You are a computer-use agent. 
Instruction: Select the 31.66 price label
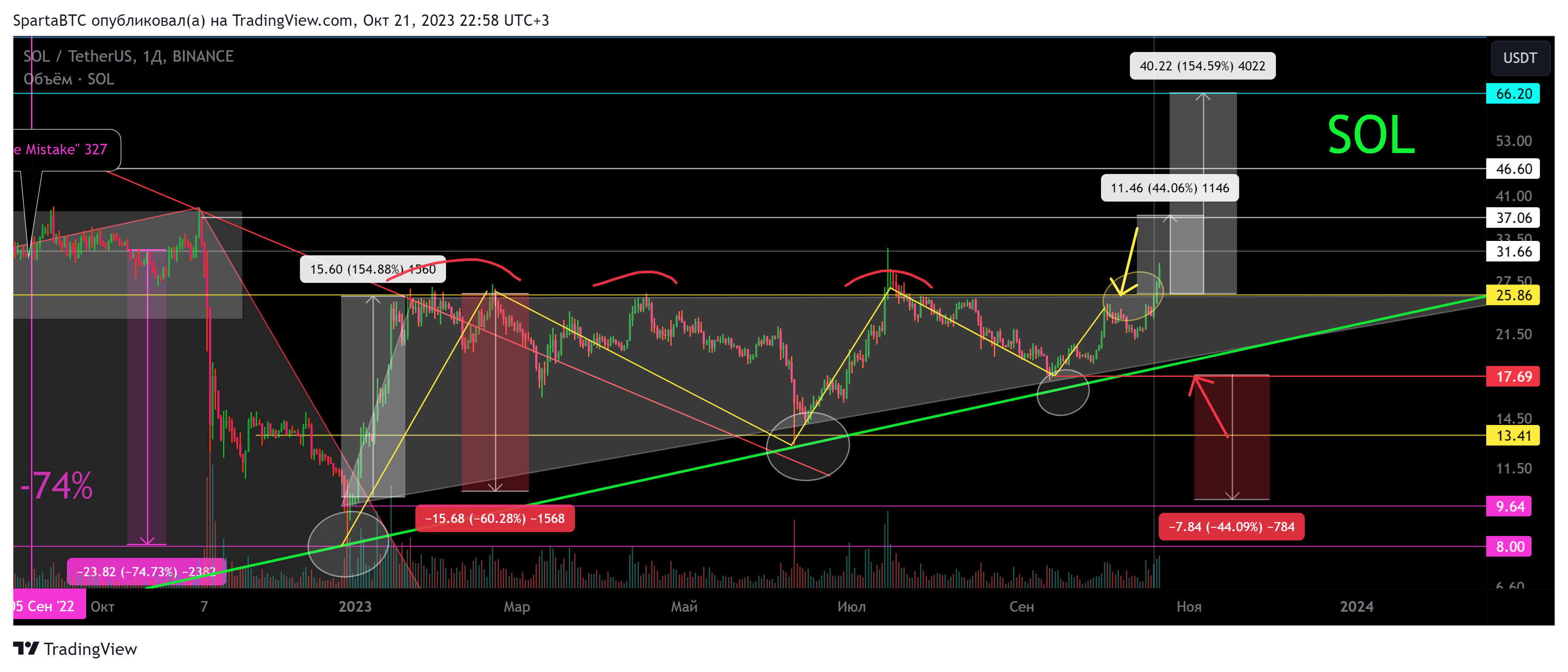click(x=1512, y=251)
